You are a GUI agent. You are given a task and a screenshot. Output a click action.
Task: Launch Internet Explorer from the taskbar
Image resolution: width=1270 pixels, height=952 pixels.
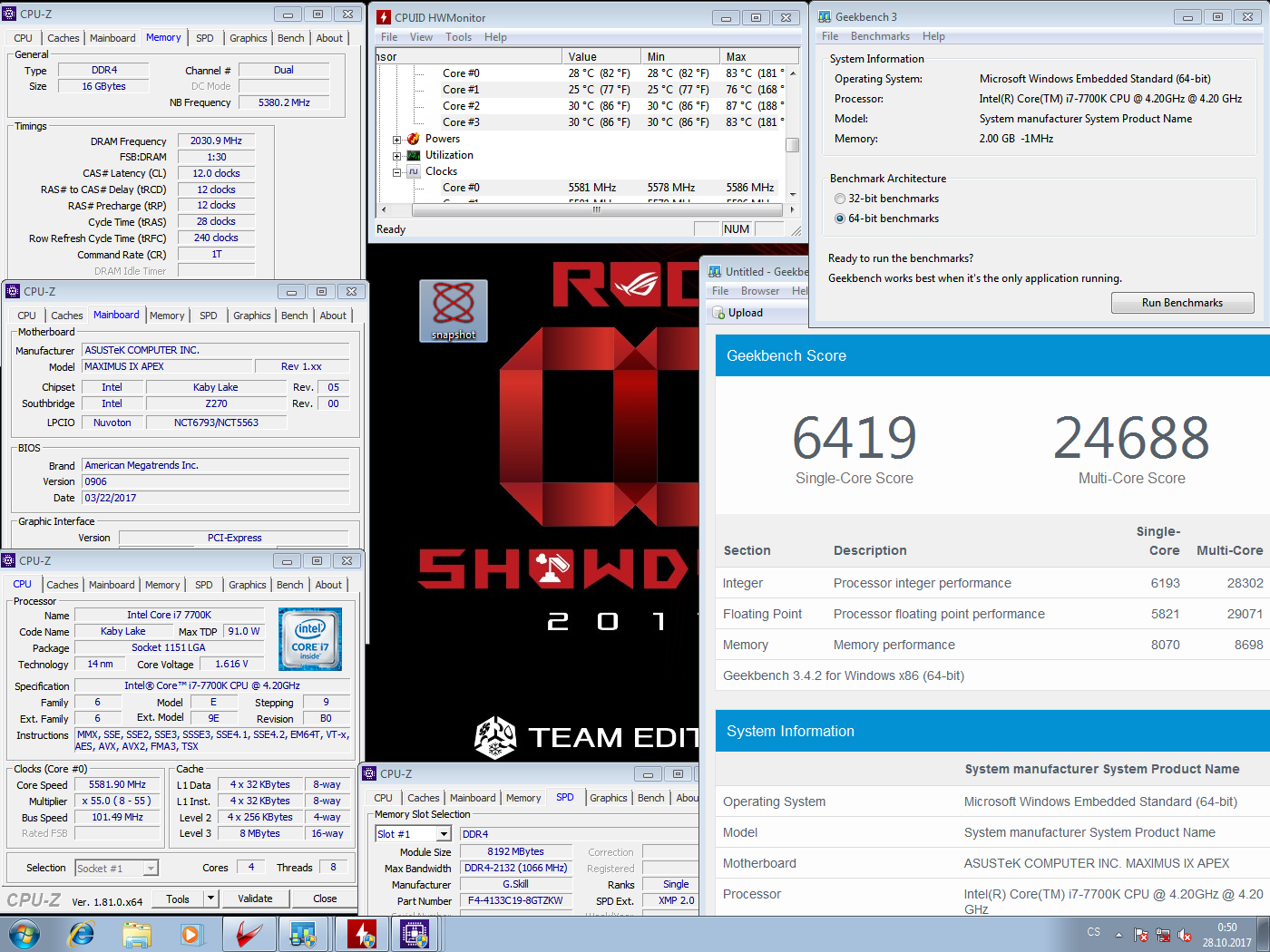[82, 934]
